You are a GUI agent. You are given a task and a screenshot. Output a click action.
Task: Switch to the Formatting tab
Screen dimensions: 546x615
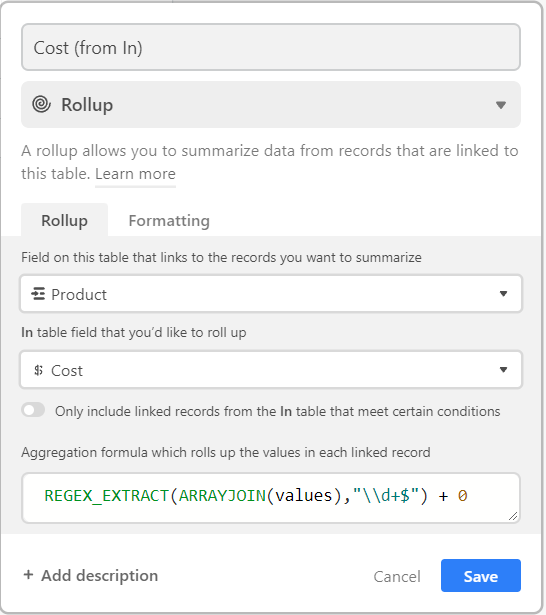pyautogui.click(x=169, y=220)
